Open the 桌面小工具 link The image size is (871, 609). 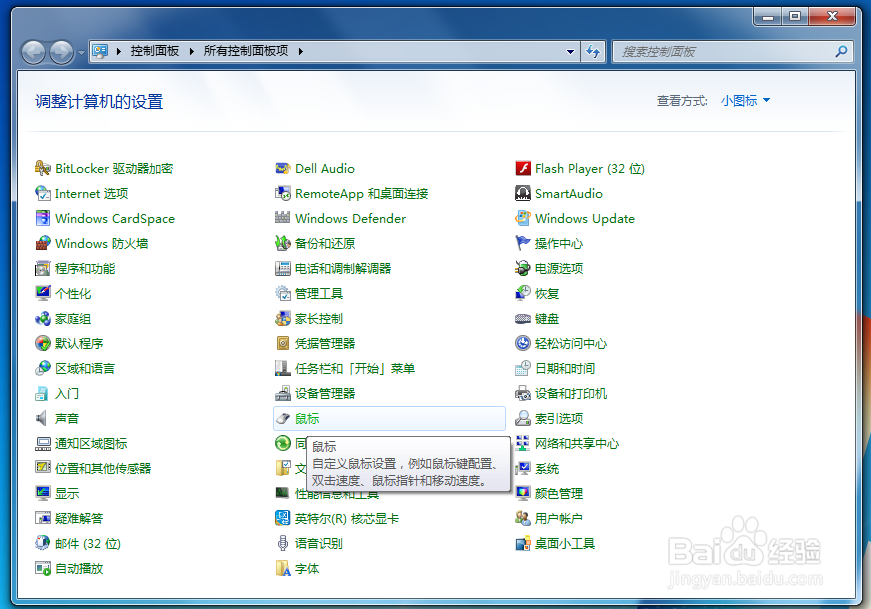pyautogui.click(x=565, y=543)
